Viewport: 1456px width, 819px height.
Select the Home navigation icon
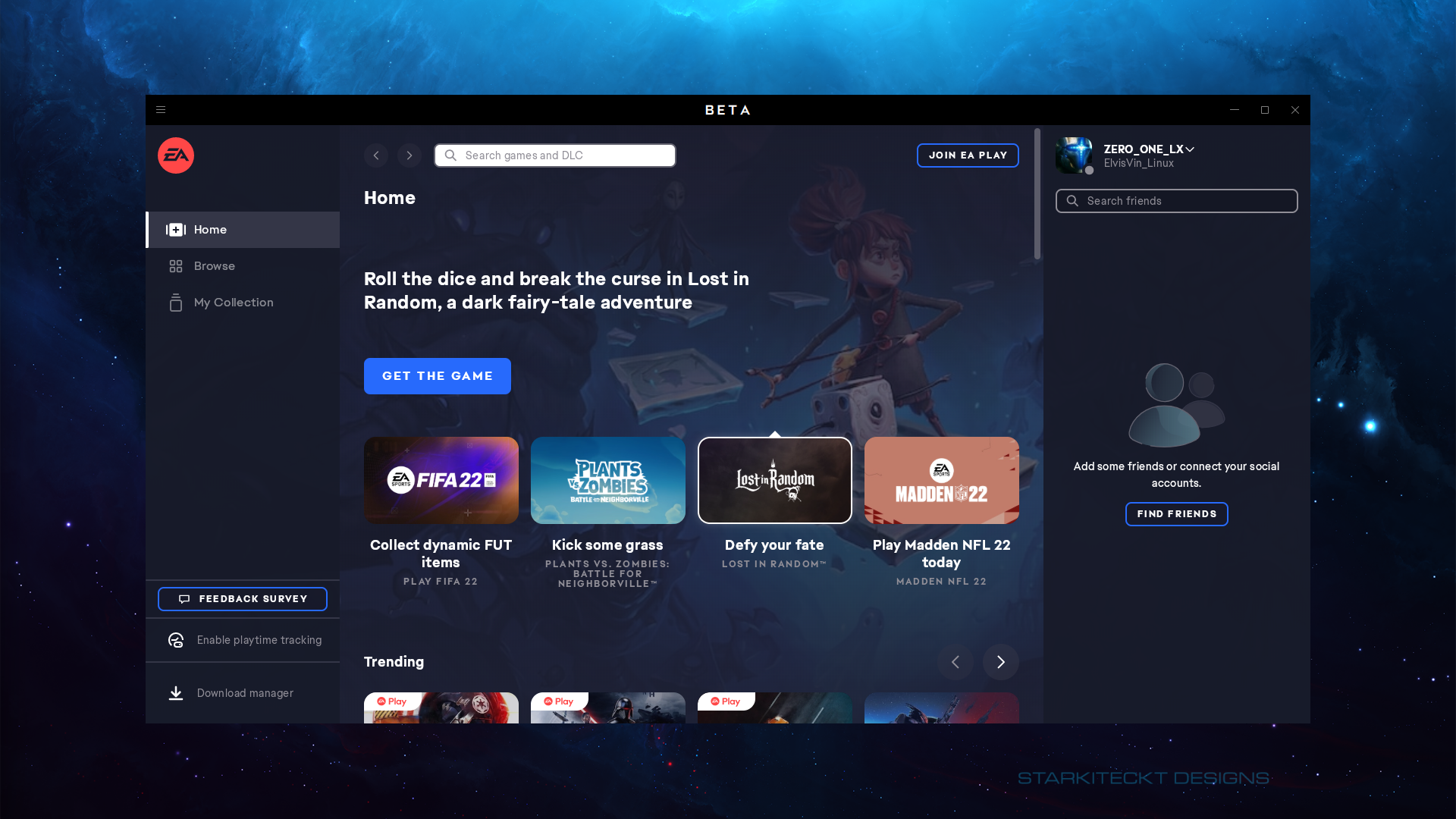tap(176, 229)
